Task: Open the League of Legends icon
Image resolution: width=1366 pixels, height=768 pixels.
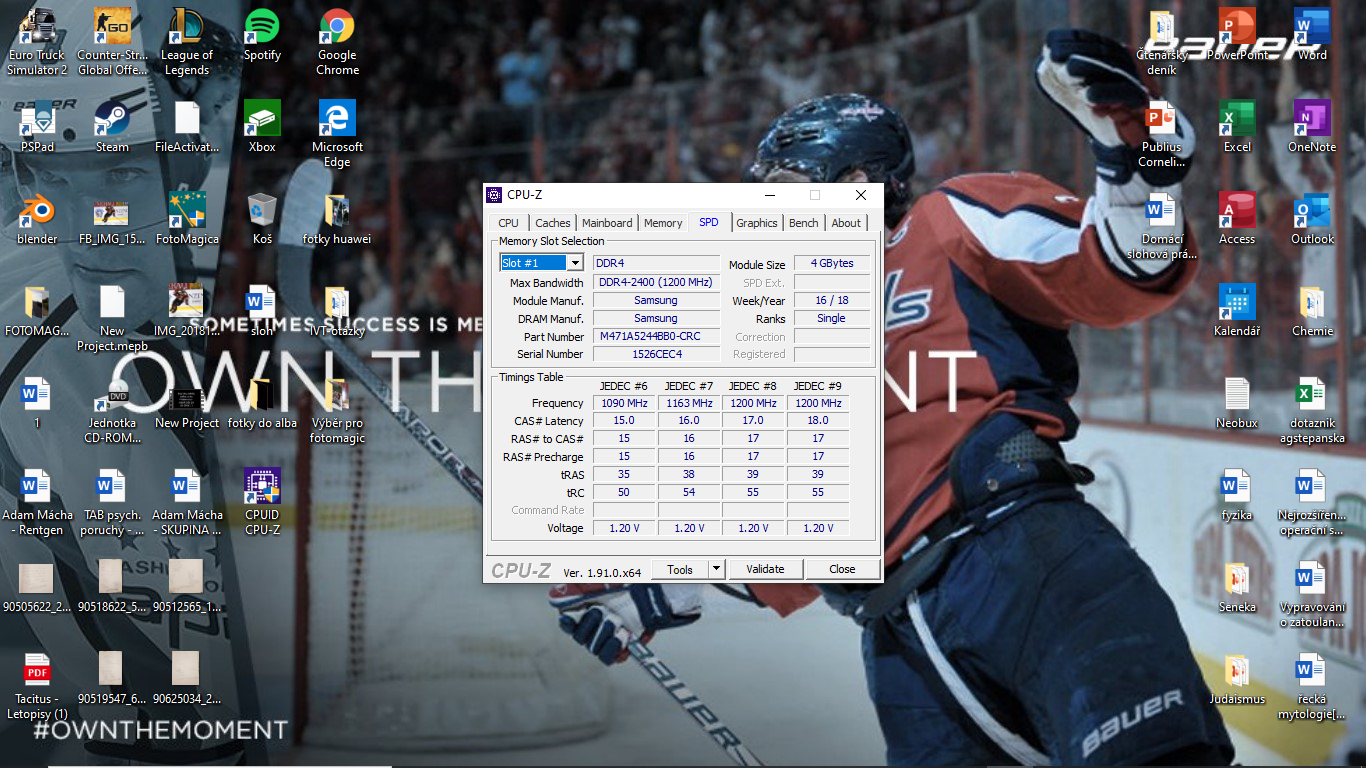Action: [187, 27]
